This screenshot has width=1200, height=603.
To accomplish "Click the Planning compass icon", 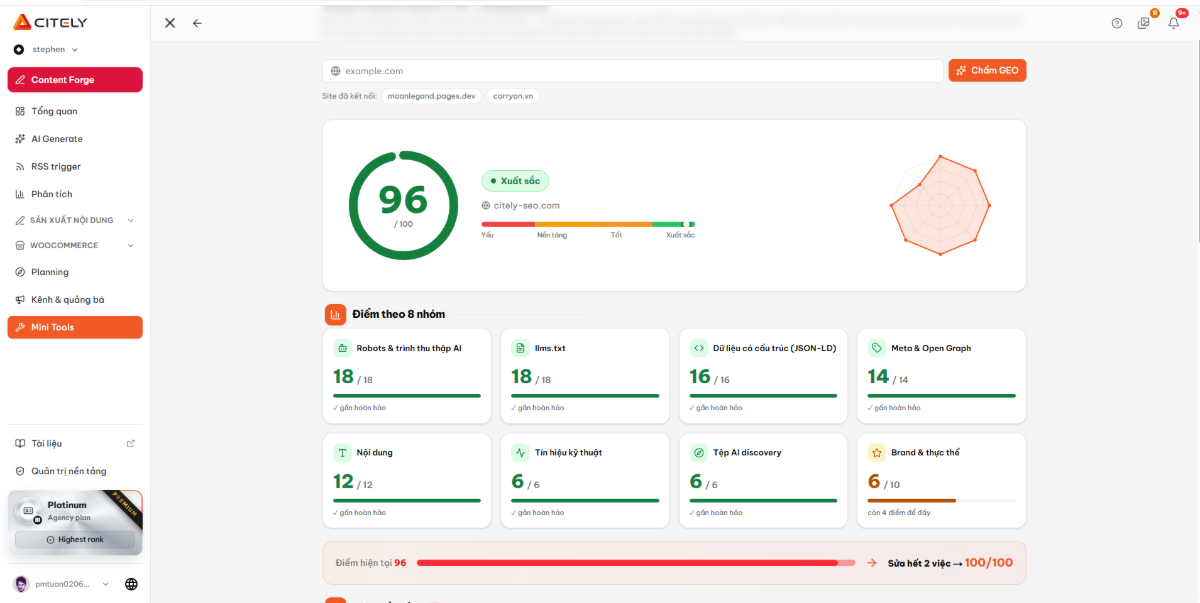I will [20, 272].
